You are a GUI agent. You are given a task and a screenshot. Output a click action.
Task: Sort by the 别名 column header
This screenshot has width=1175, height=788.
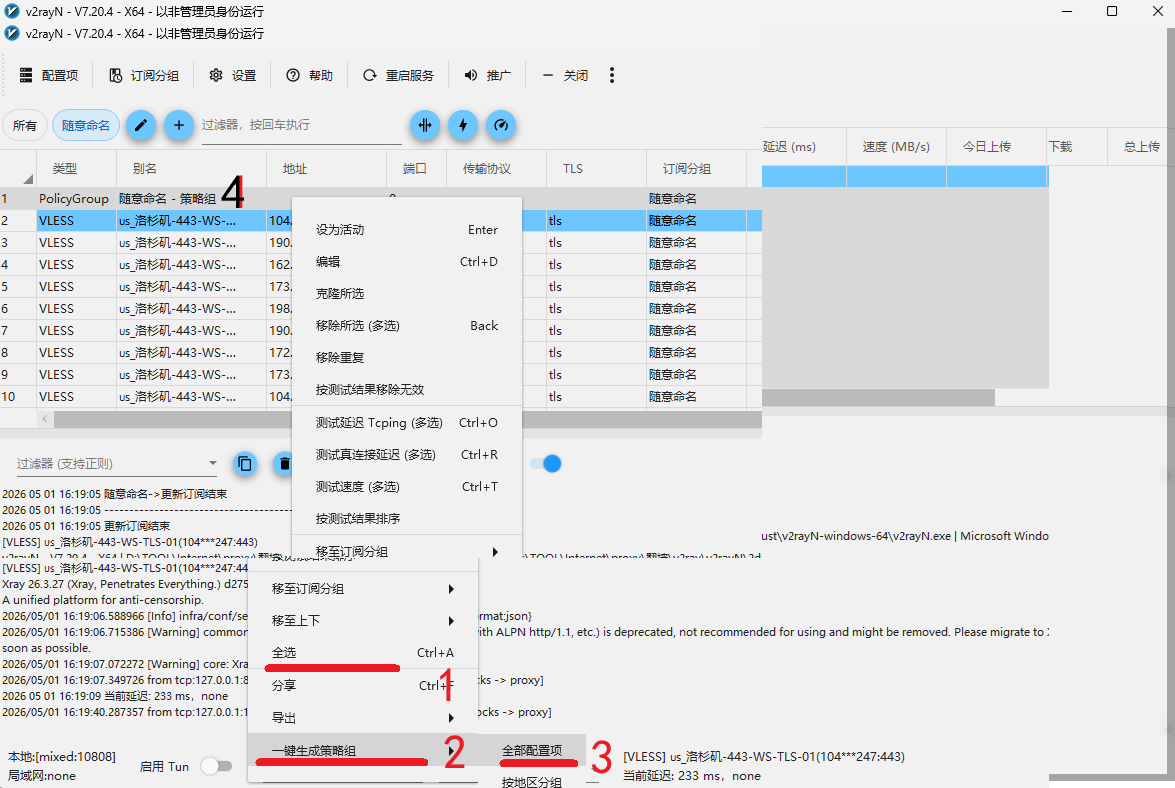(x=191, y=169)
